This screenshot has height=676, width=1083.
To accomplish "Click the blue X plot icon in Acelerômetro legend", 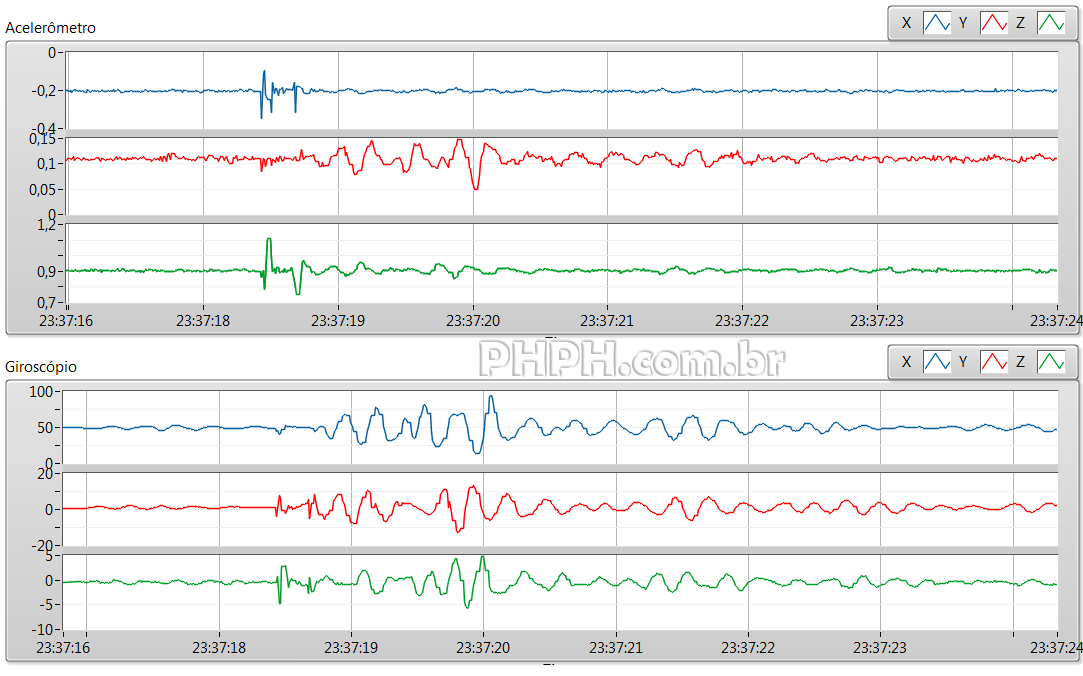I will [x=937, y=22].
